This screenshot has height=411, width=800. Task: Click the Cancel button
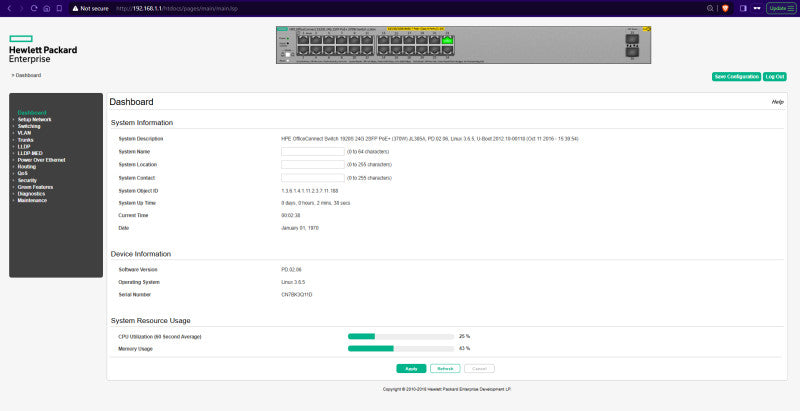click(479, 369)
